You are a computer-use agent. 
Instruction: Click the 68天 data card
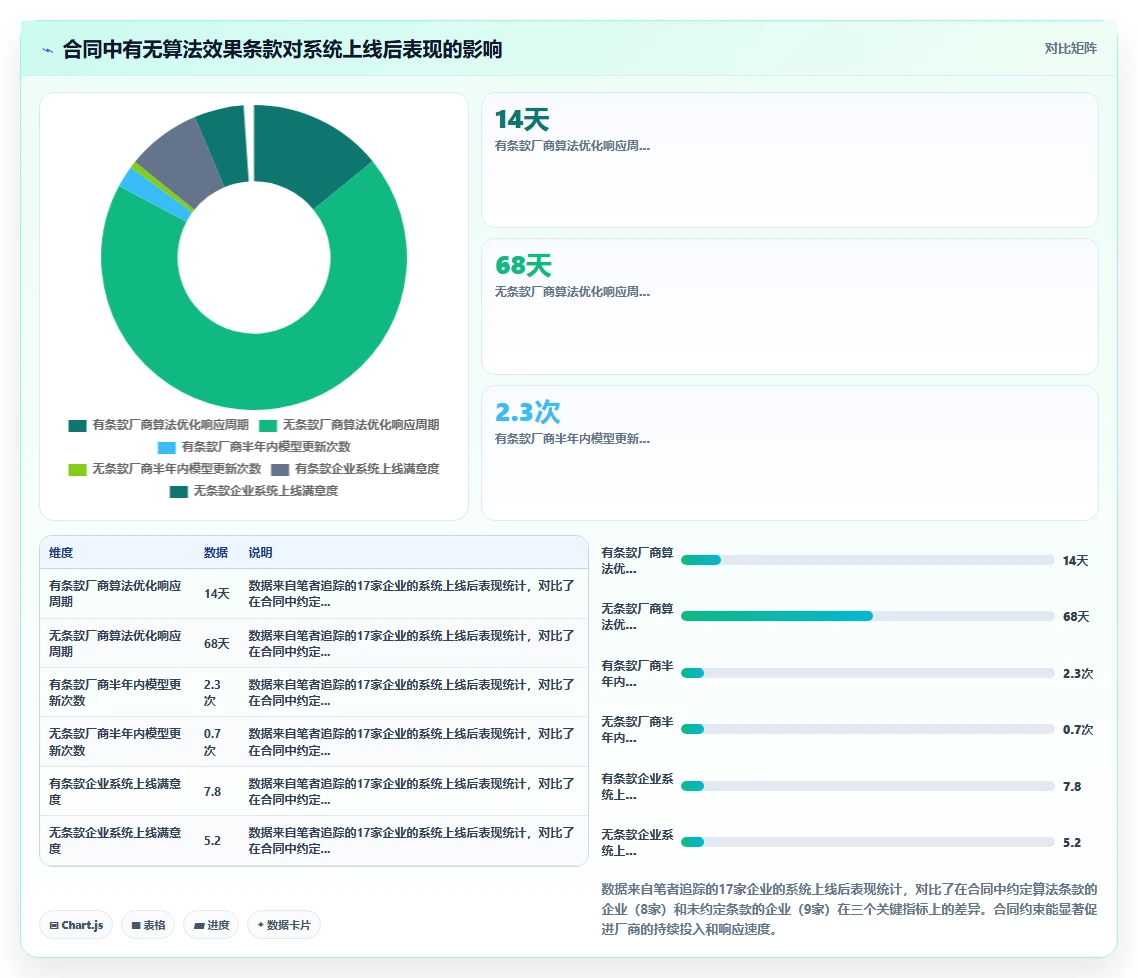pos(790,307)
